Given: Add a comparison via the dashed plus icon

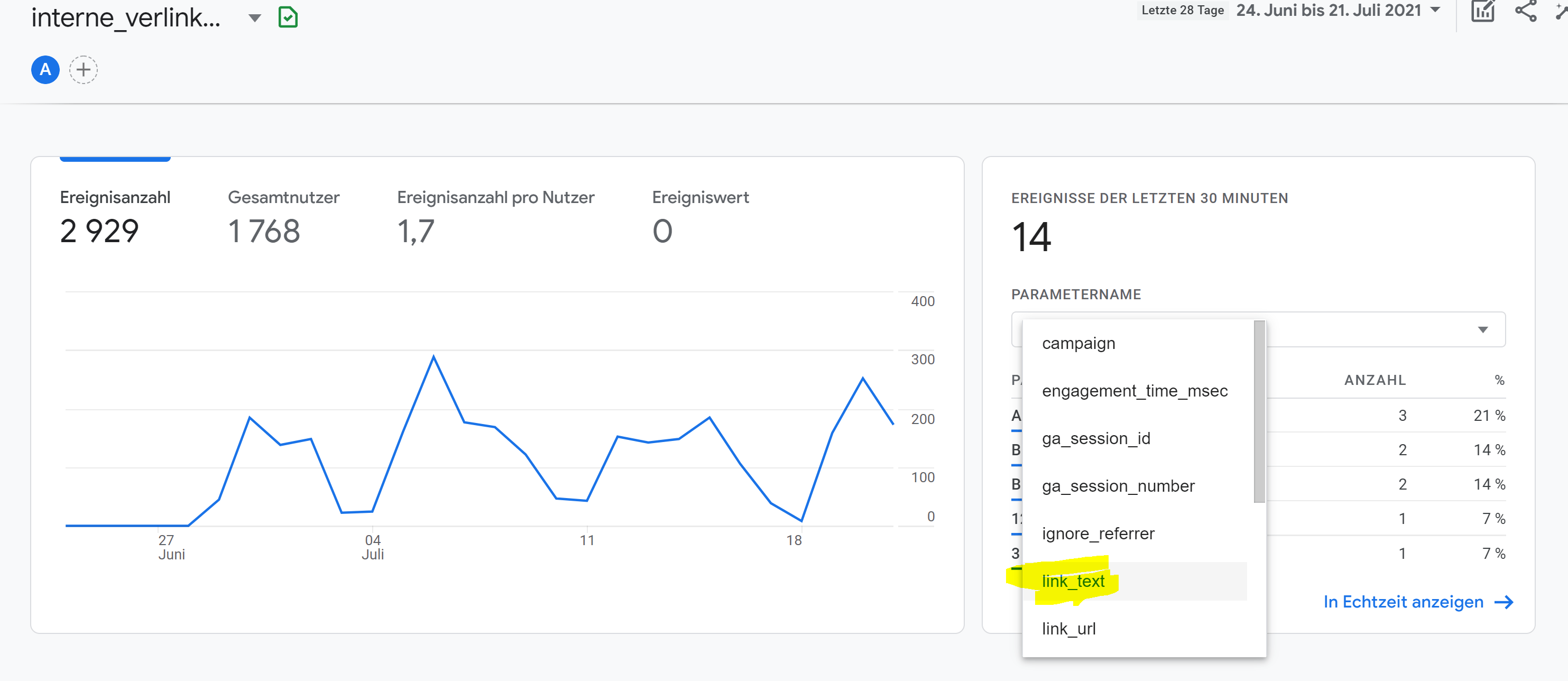Looking at the screenshot, I should point(84,69).
